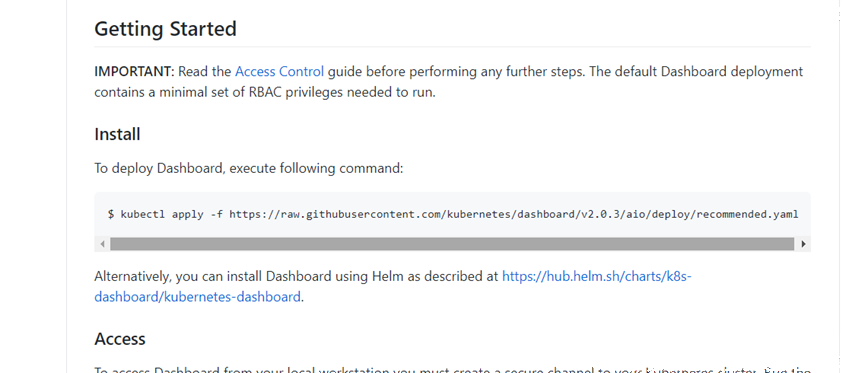Click the horizontal scrollbar thumb under the command
865x373 pixels.
[452, 244]
